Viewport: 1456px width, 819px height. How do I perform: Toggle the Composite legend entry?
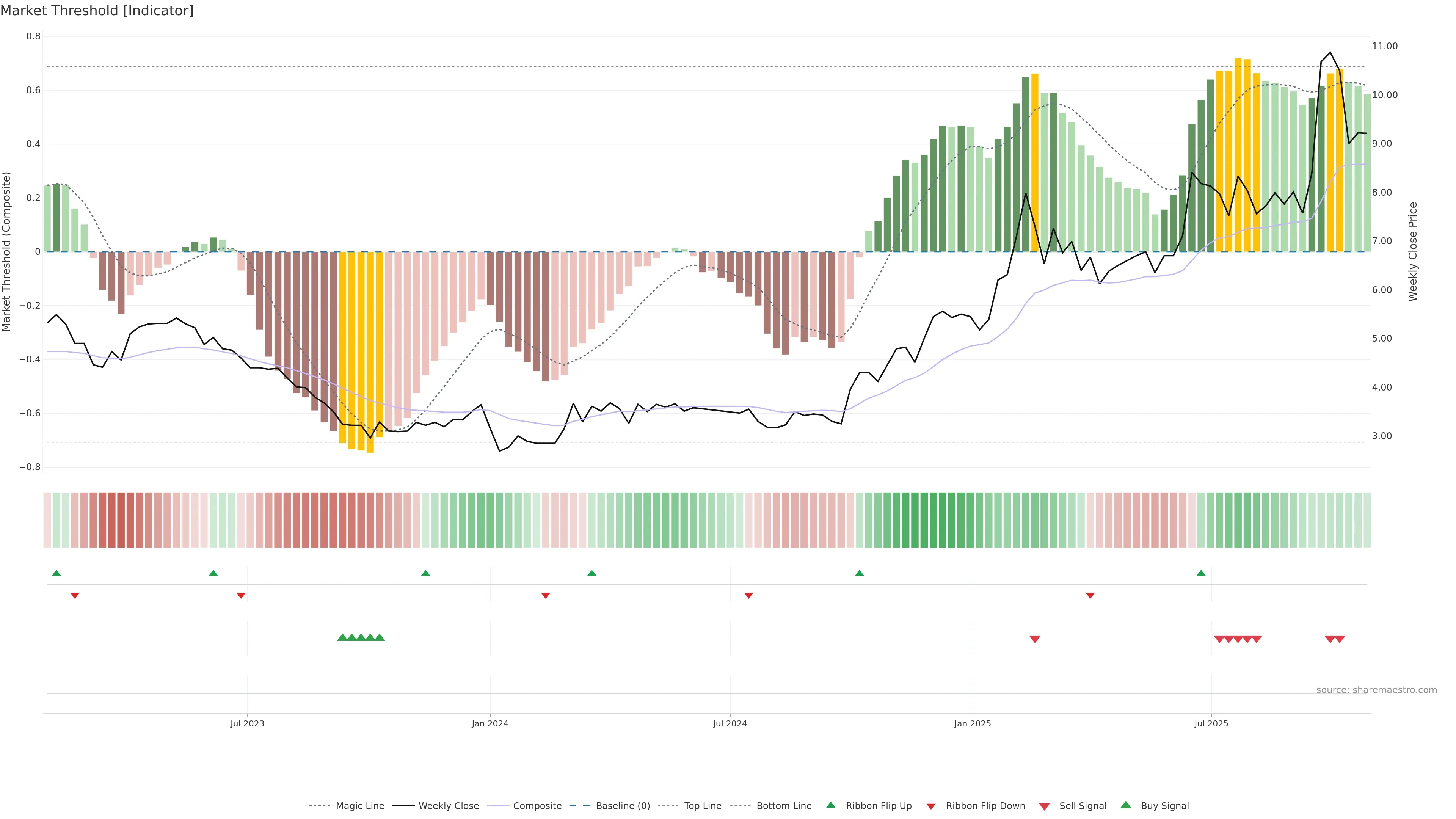click(537, 806)
